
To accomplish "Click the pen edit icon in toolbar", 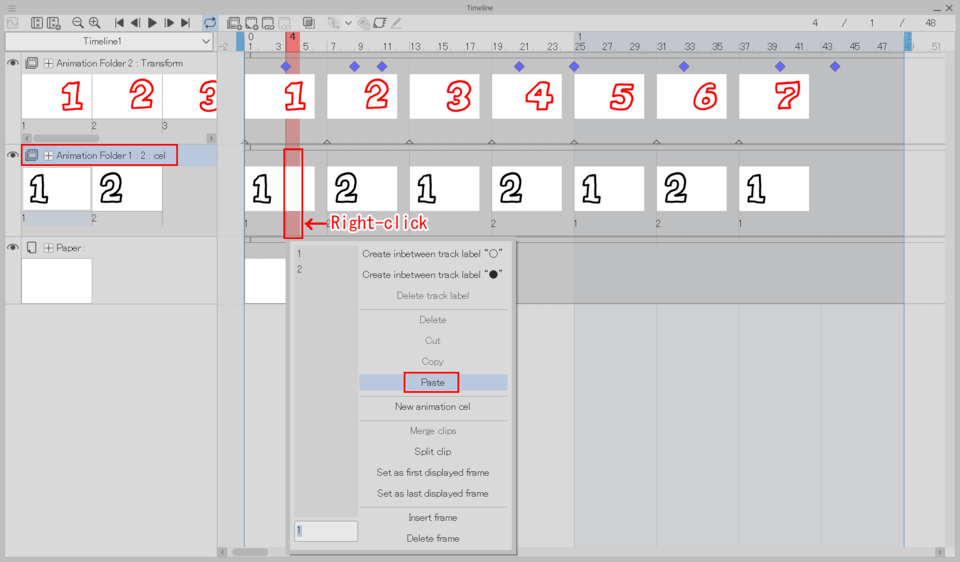I will 397,23.
